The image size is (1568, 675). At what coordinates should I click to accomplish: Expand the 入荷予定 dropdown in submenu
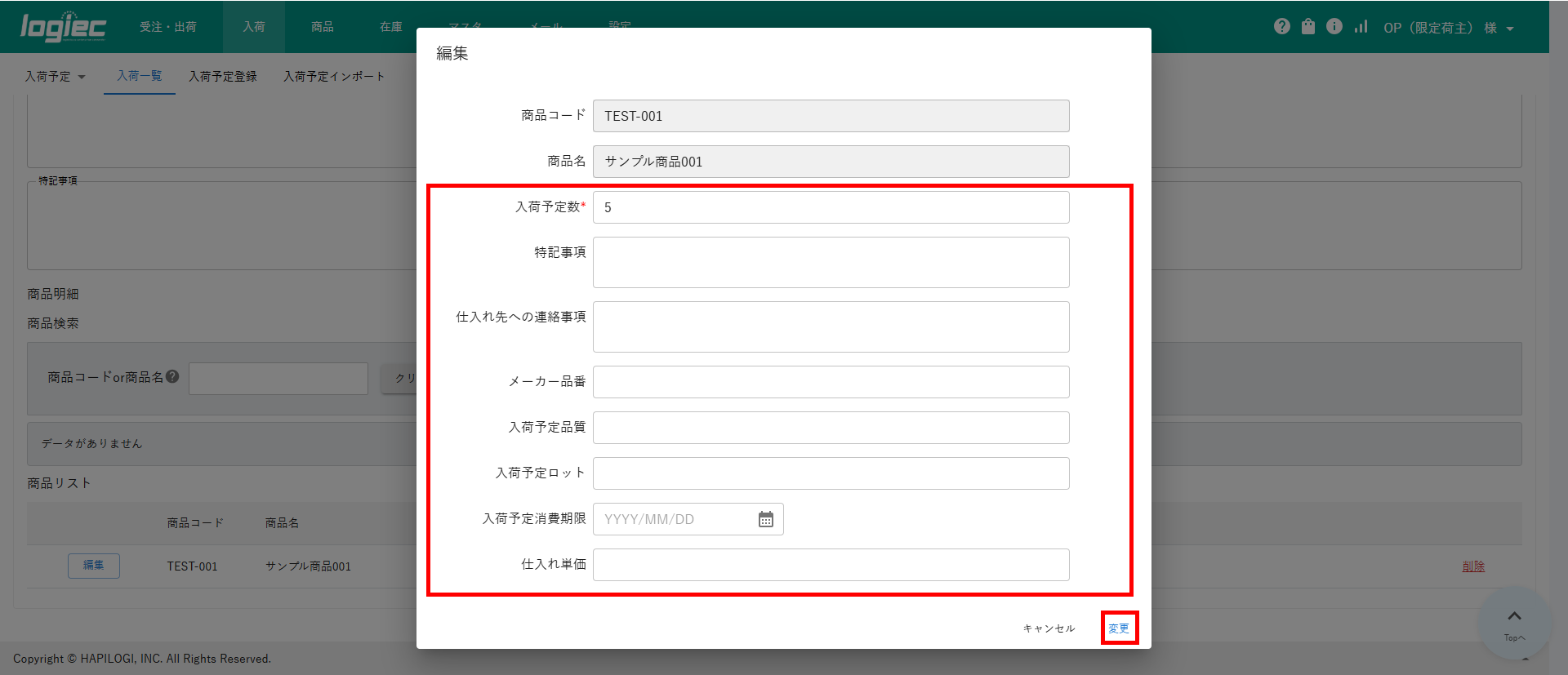pos(55,76)
